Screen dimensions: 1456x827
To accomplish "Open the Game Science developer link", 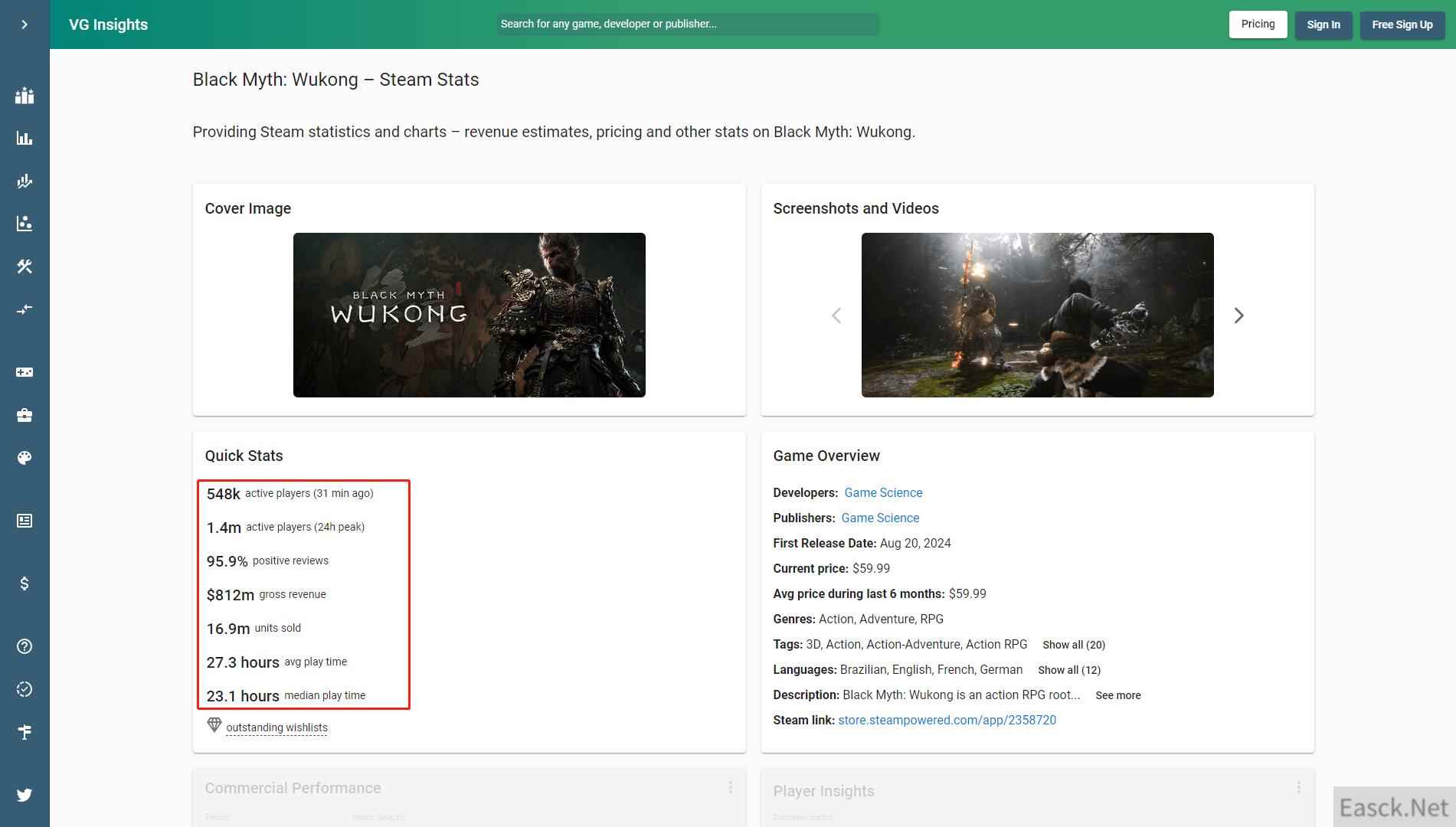I will pyautogui.click(x=883, y=492).
